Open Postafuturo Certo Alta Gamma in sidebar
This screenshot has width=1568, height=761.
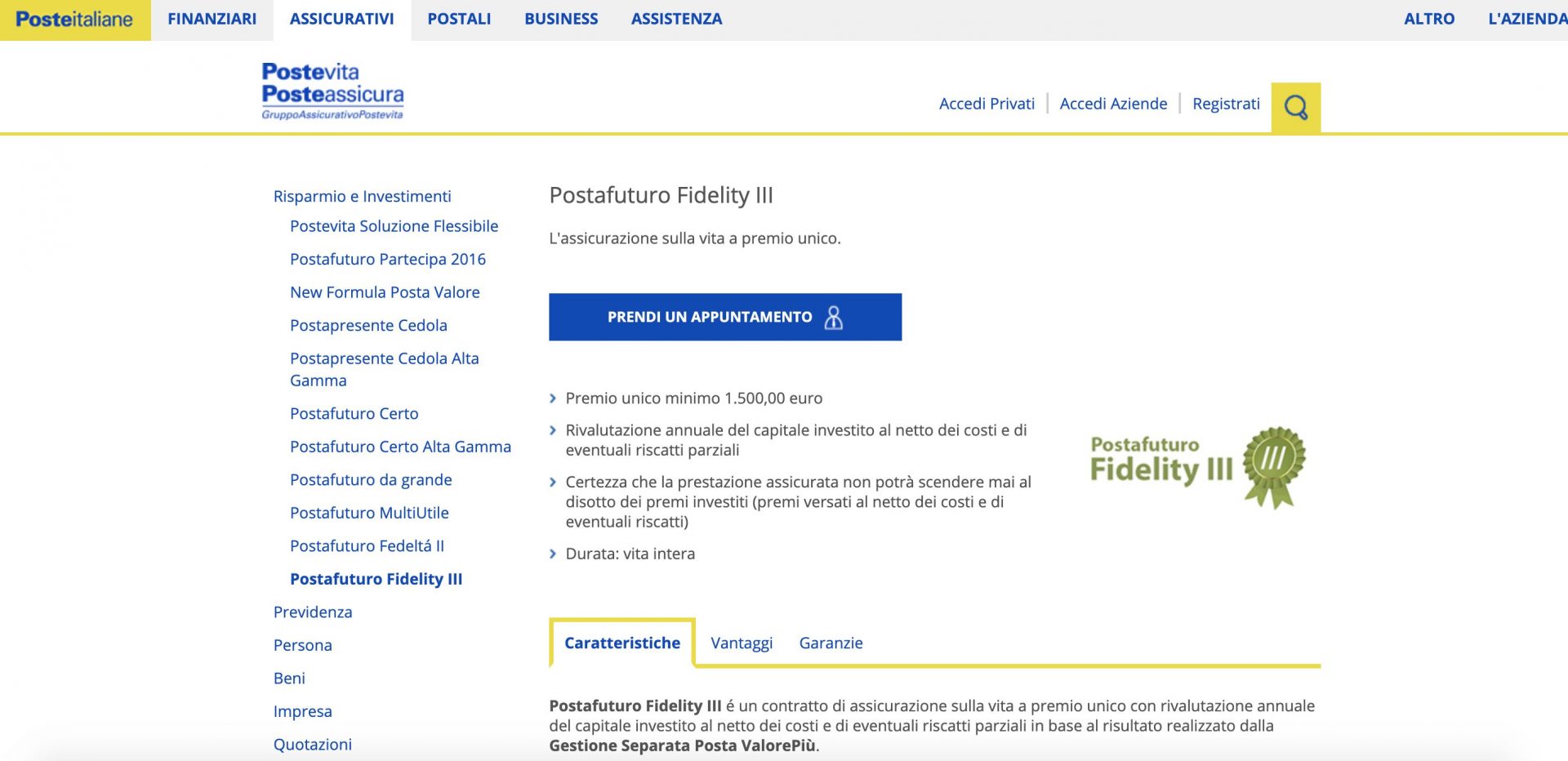point(400,447)
